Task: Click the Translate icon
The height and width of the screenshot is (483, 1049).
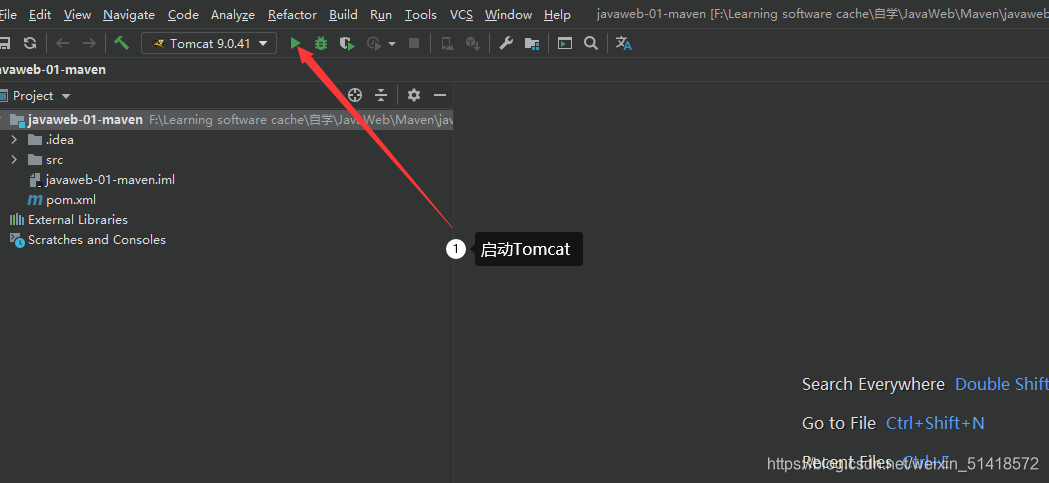Action: pos(624,43)
